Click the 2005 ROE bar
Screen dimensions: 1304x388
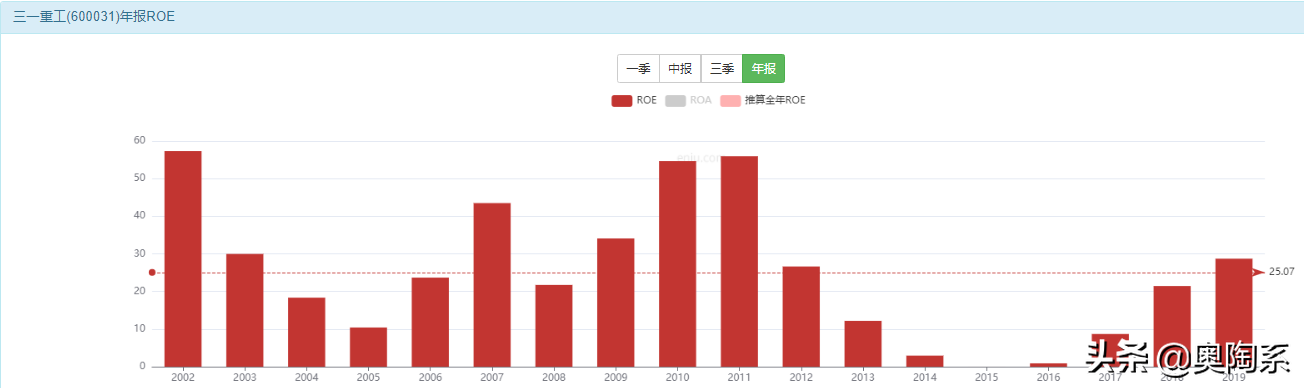point(368,347)
